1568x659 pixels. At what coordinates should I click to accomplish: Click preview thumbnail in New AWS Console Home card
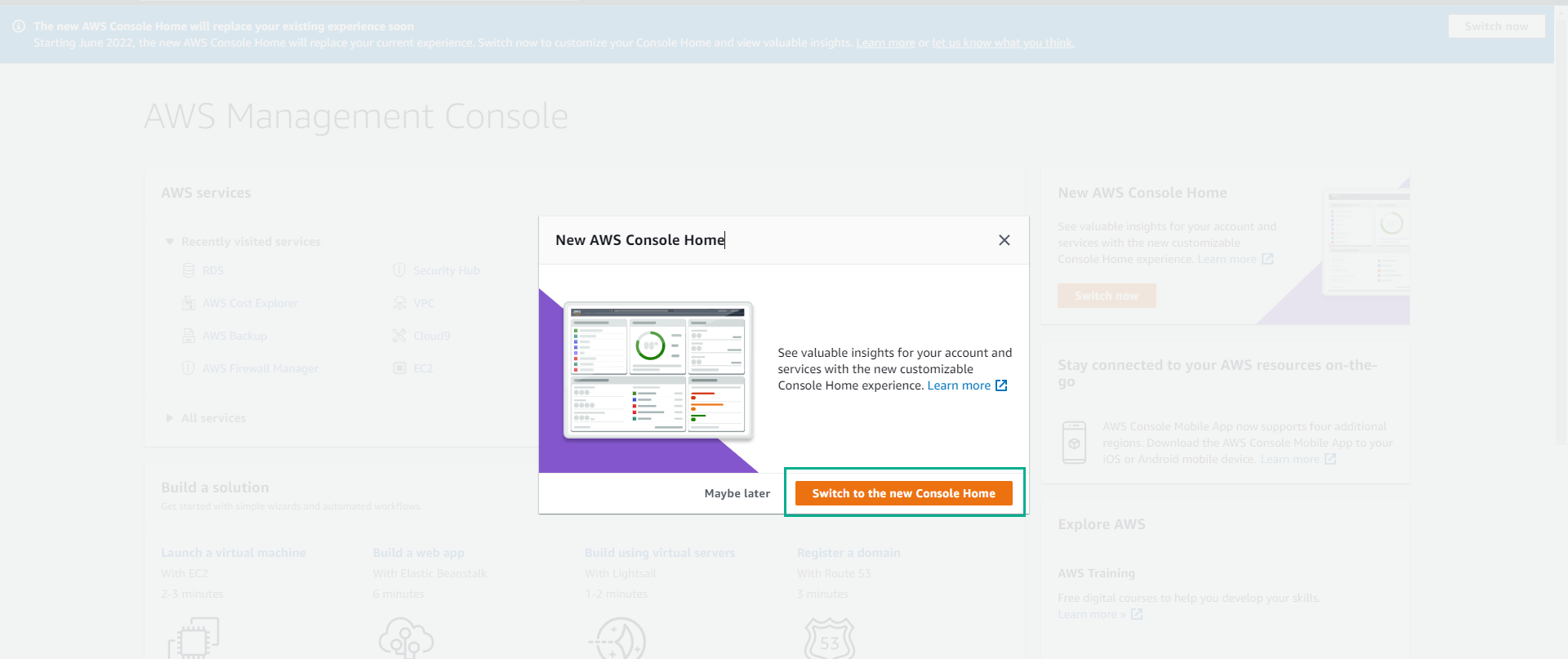pos(1366,242)
